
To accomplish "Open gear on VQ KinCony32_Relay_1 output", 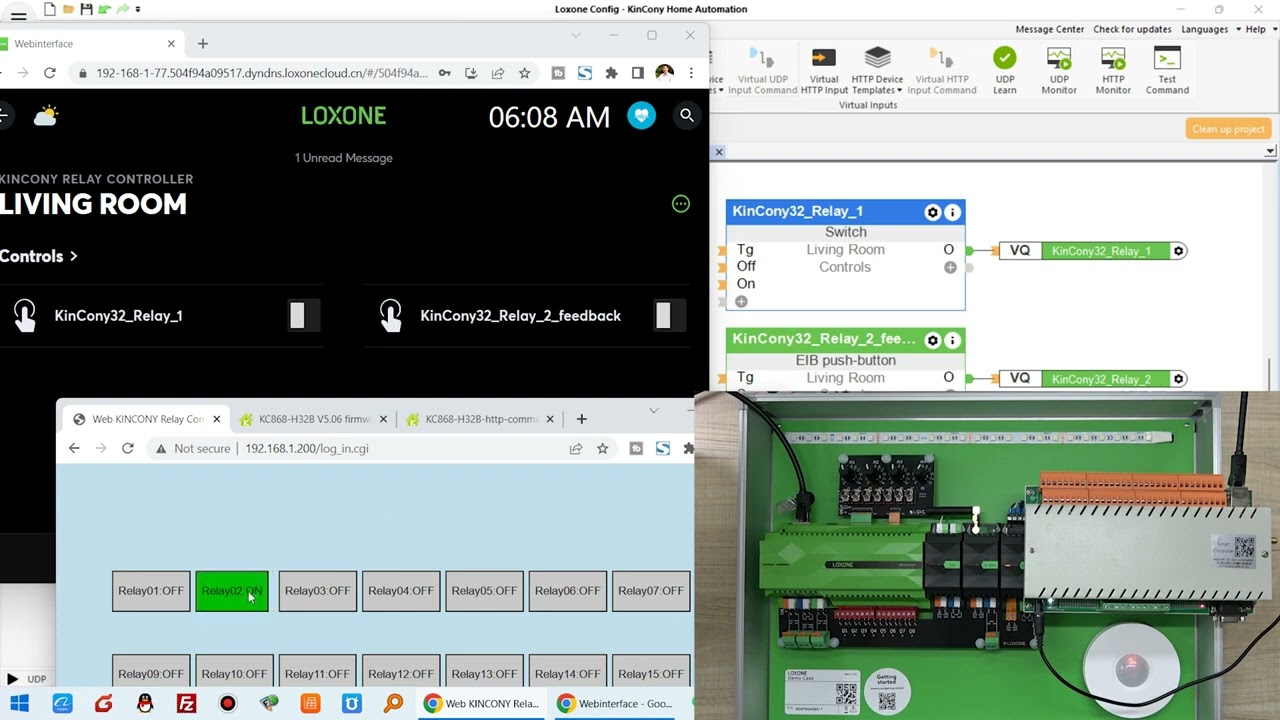I will (1179, 251).
